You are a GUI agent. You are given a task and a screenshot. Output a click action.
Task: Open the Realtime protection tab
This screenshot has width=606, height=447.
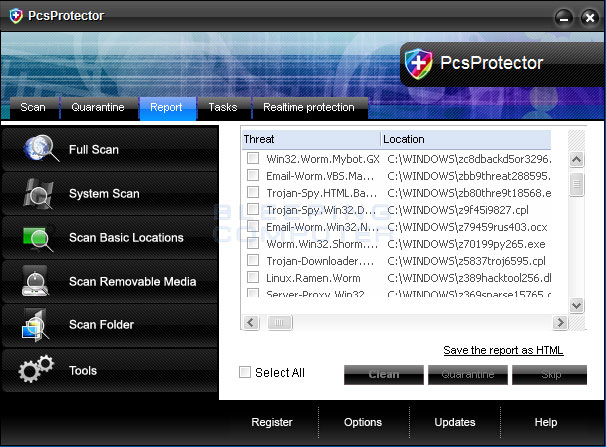point(308,107)
